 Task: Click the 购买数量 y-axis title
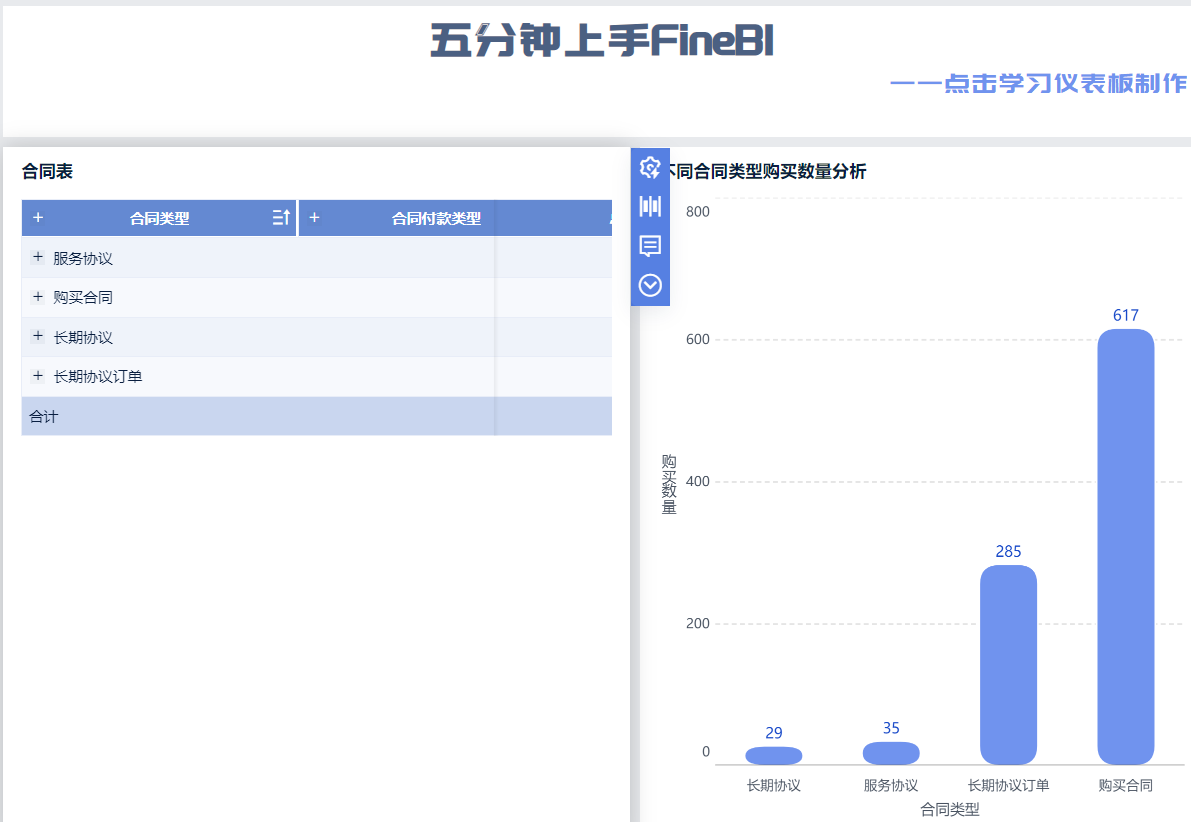tap(669, 485)
